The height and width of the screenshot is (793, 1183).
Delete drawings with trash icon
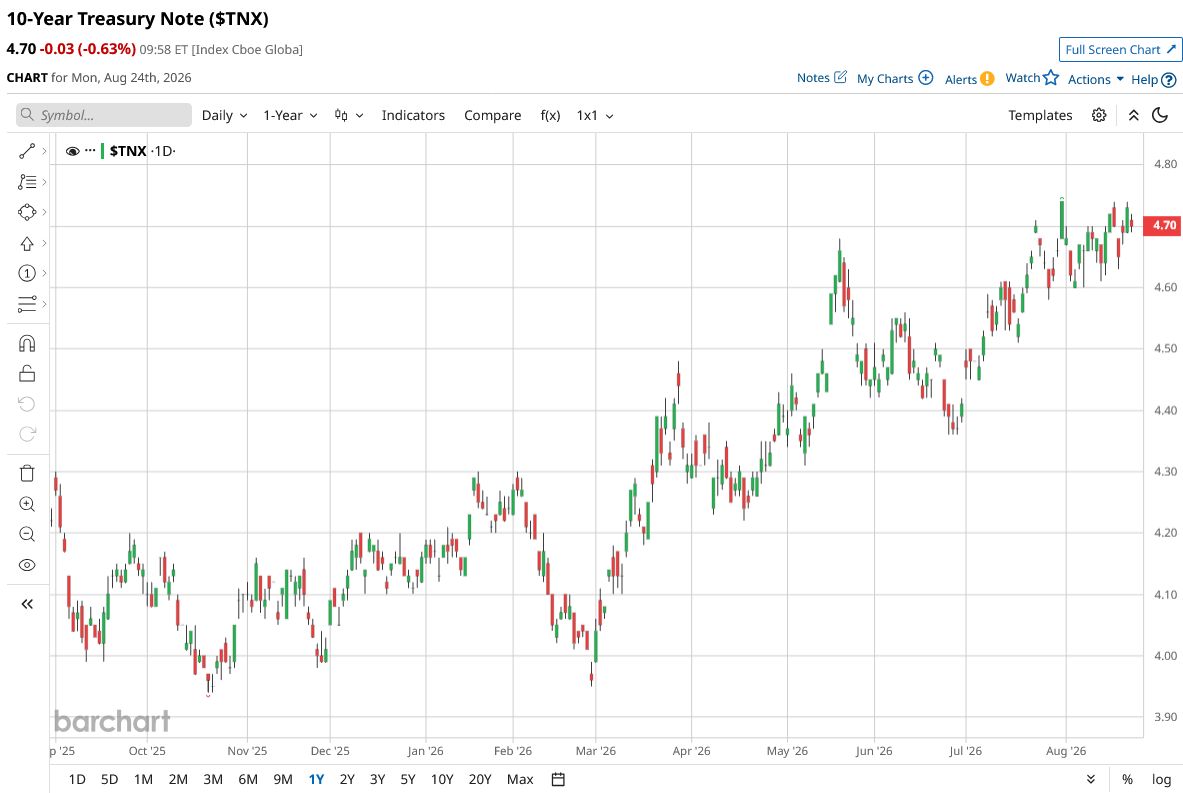(x=26, y=473)
